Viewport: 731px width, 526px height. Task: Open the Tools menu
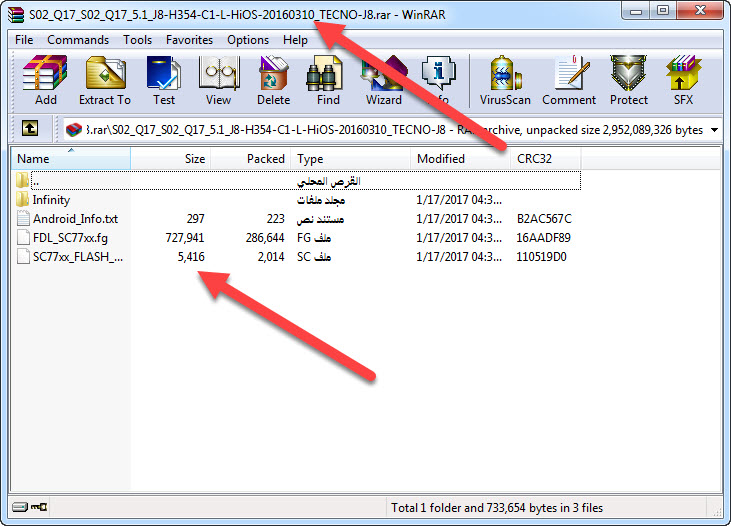tap(138, 40)
